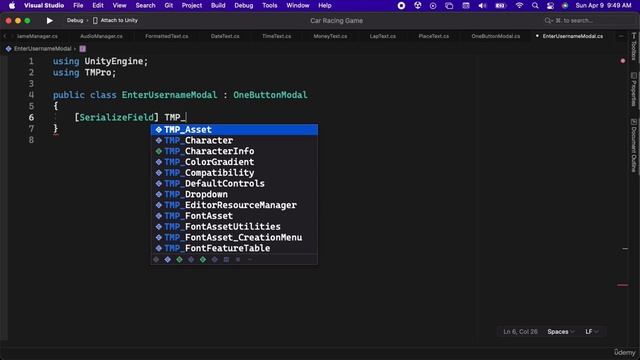This screenshot has height=360, width=640.
Task: Open the Debug menu in menu bar
Action: pyautogui.click(x=244, y=5)
